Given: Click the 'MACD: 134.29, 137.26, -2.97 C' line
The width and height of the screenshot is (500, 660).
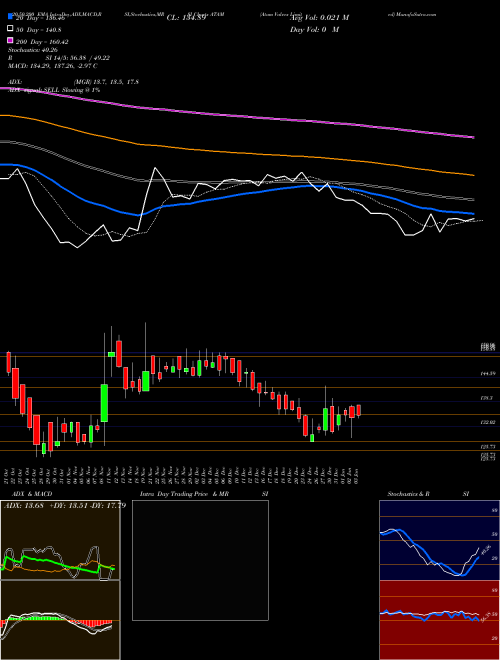Looking at the screenshot, I should click(x=53, y=66).
